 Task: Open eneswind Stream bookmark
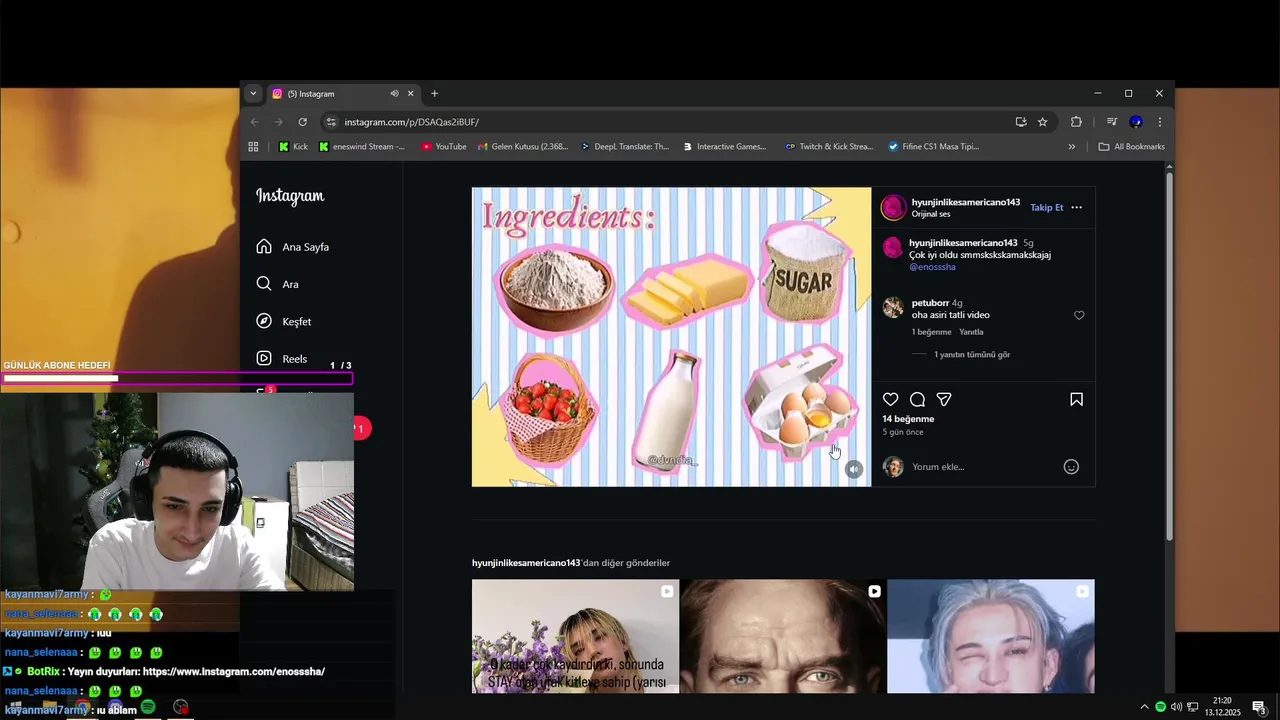362,146
